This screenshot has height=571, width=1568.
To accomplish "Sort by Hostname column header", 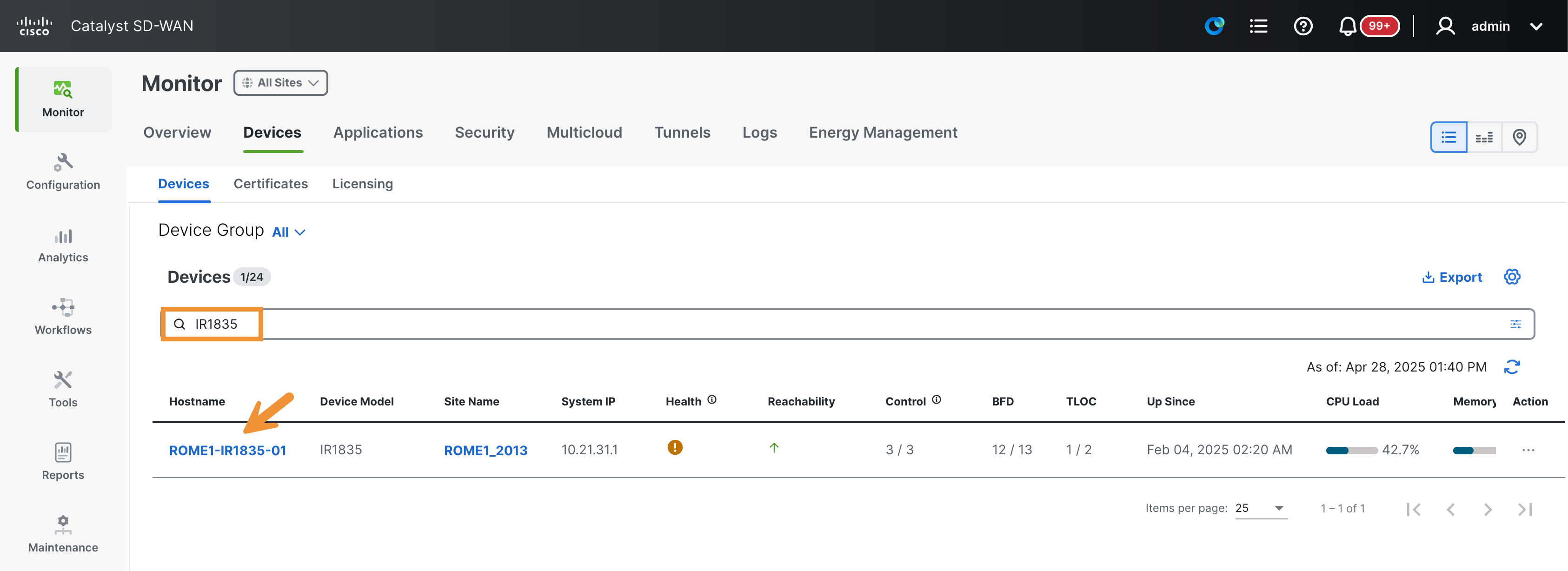I will click(197, 402).
